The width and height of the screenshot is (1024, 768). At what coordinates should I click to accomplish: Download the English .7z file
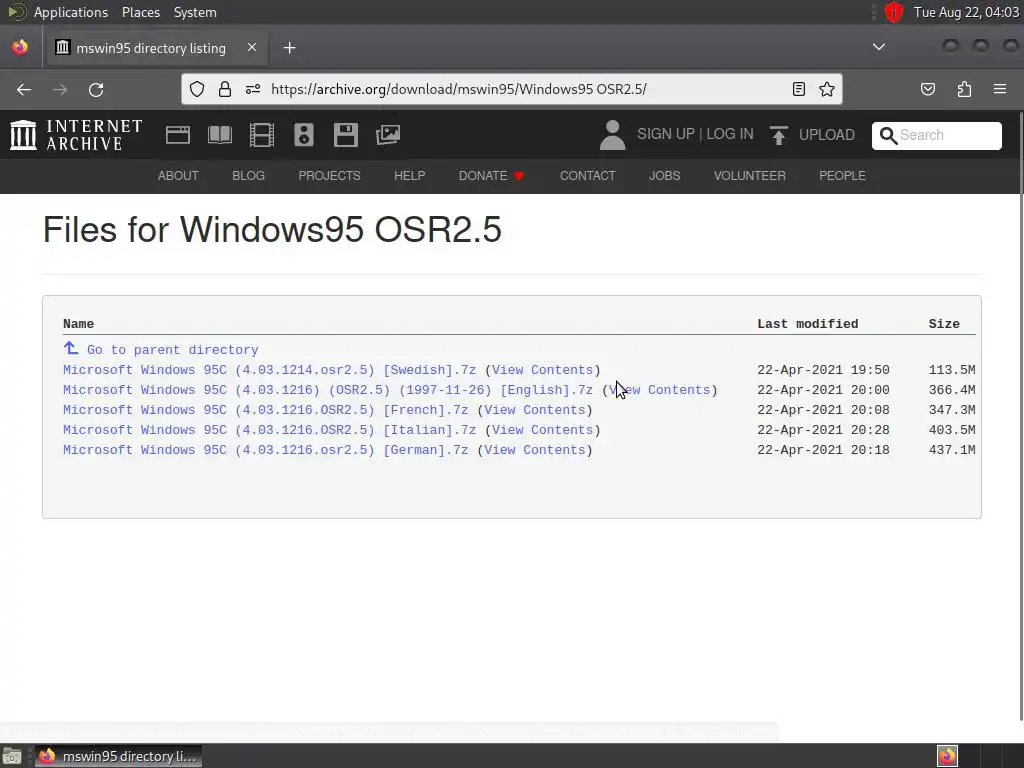(328, 390)
